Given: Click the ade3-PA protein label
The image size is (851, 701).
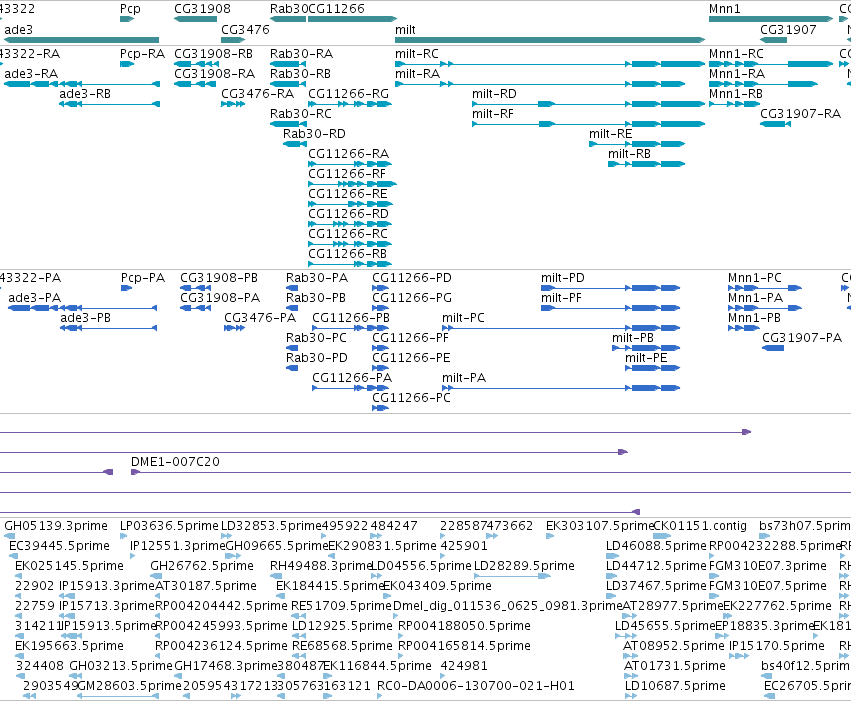Looking at the screenshot, I should (35, 298).
